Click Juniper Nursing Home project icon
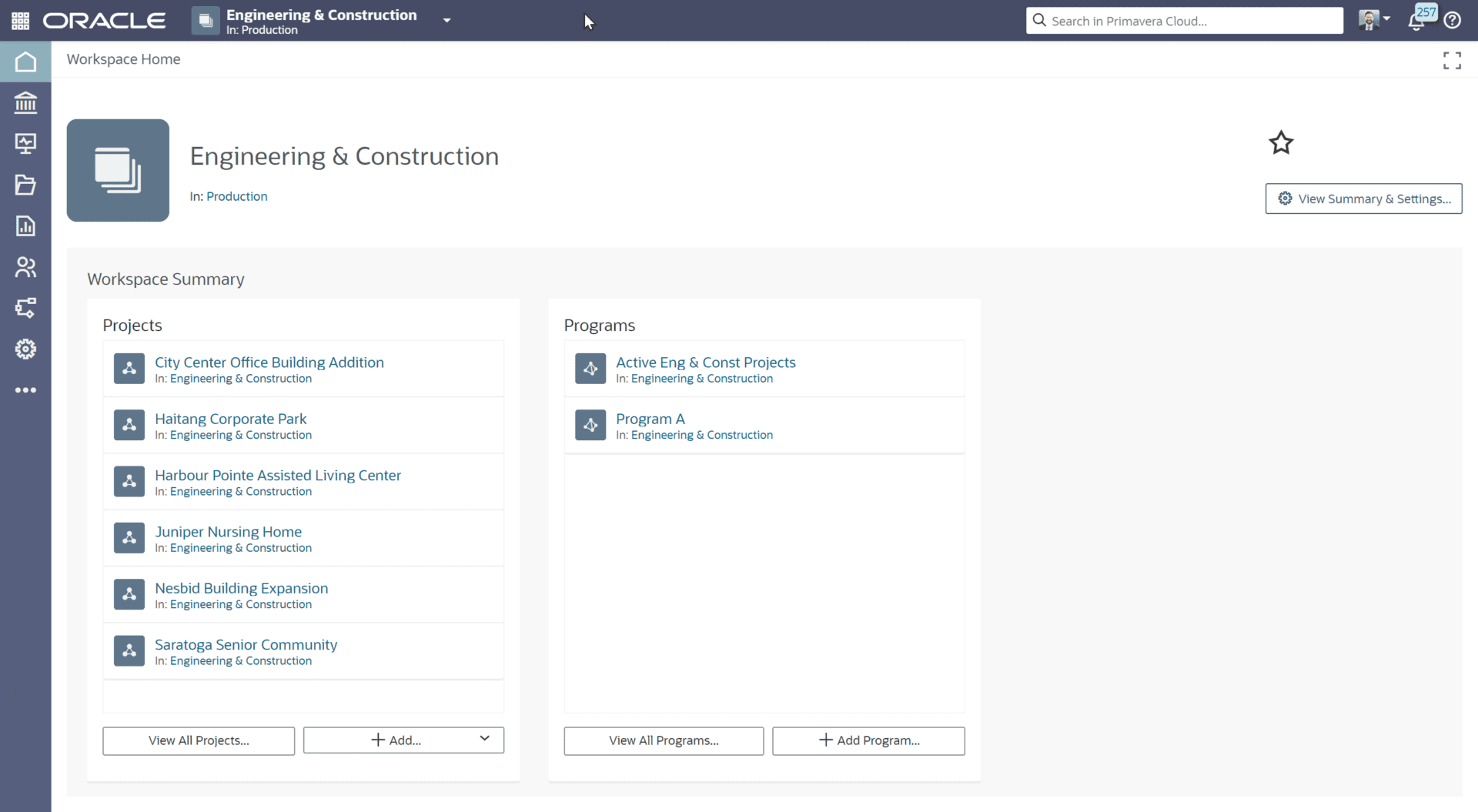The height and width of the screenshot is (812, 1478). click(129, 538)
